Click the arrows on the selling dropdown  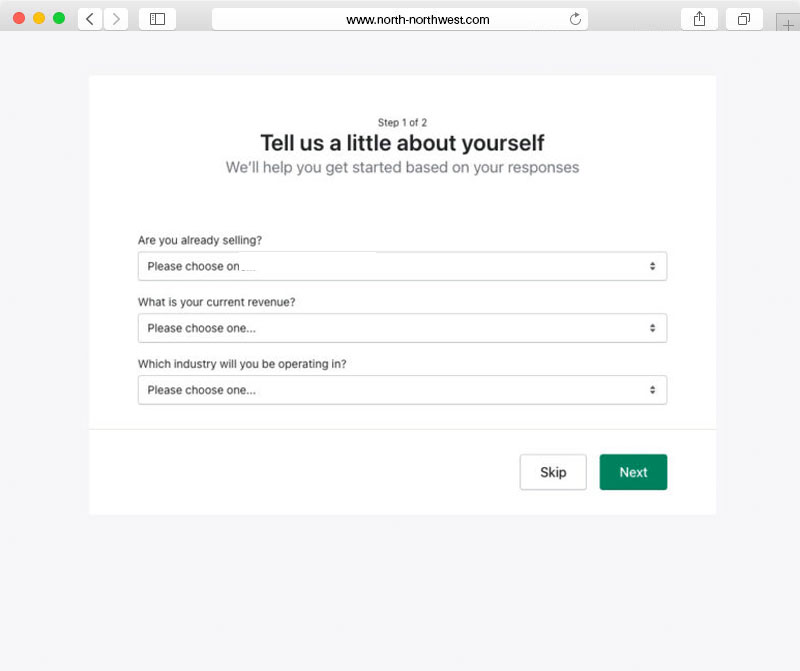[652, 266]
